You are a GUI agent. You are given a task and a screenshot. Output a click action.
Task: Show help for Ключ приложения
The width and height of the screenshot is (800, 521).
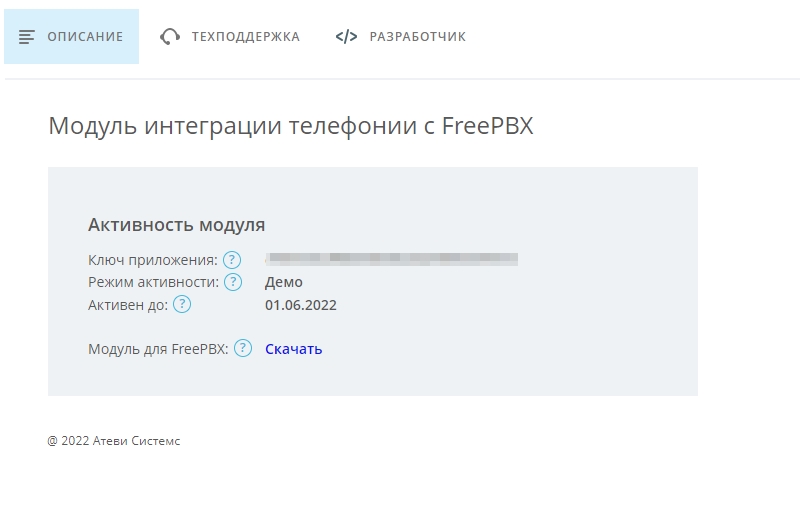(232, 260)
